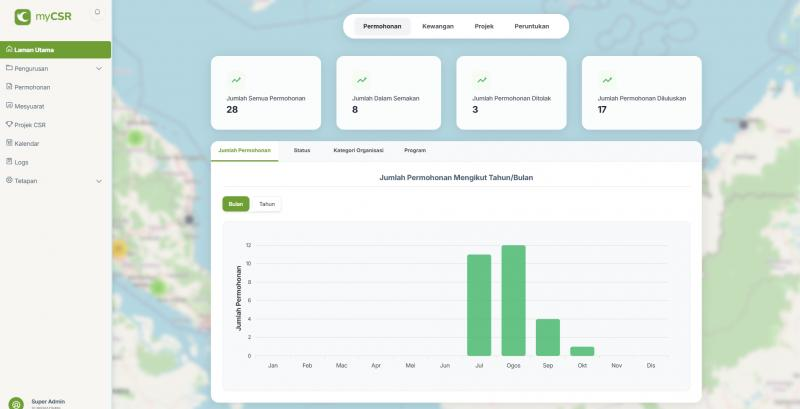800x409 pixels.
Task: Select the Permohonan top tab
Action: click(382, 27)
